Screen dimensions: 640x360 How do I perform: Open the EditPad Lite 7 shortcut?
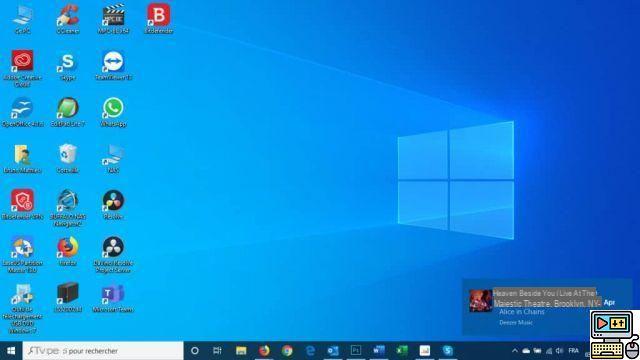(x=68, y=111)
